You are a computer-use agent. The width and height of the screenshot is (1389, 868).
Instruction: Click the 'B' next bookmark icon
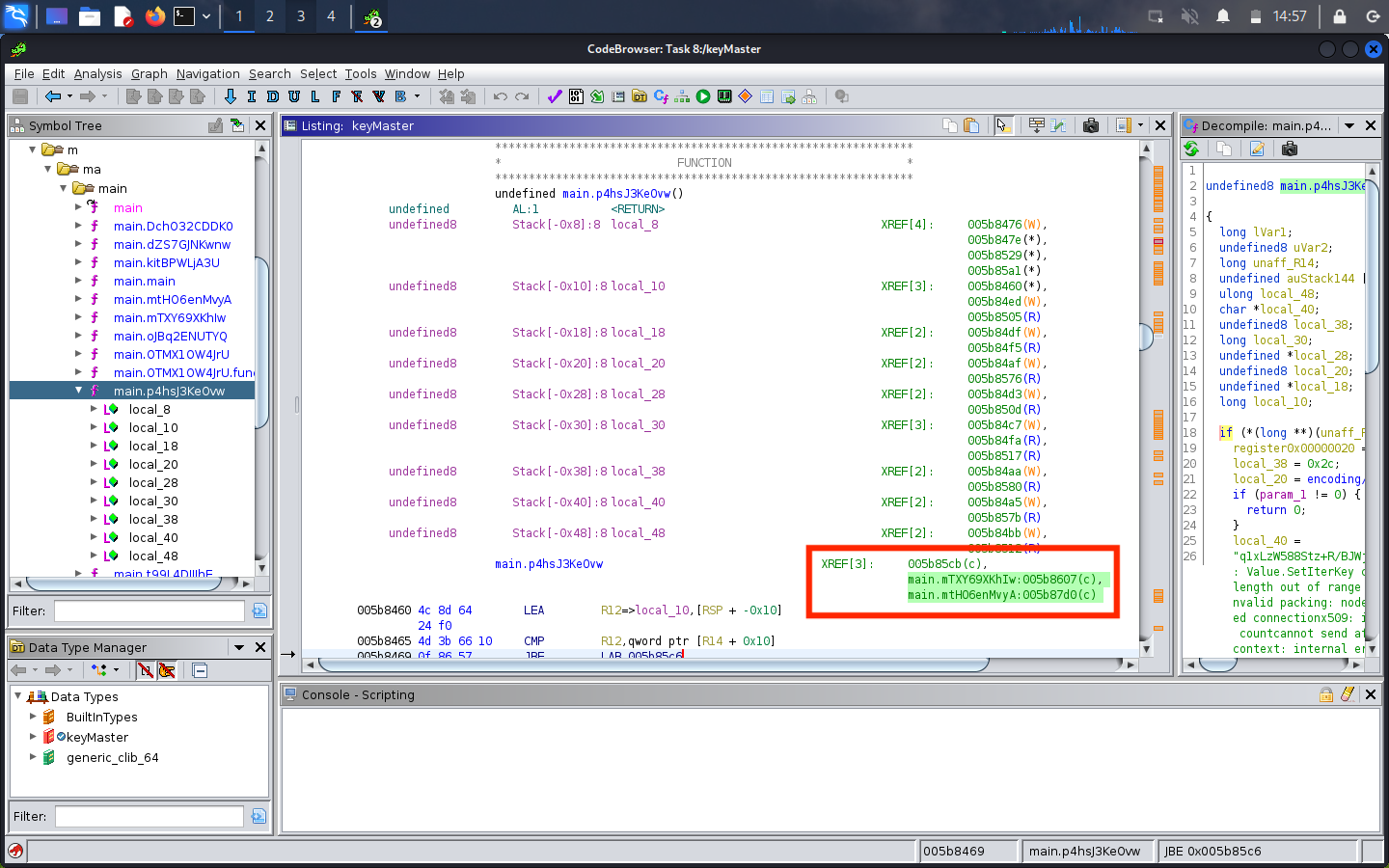400,96
